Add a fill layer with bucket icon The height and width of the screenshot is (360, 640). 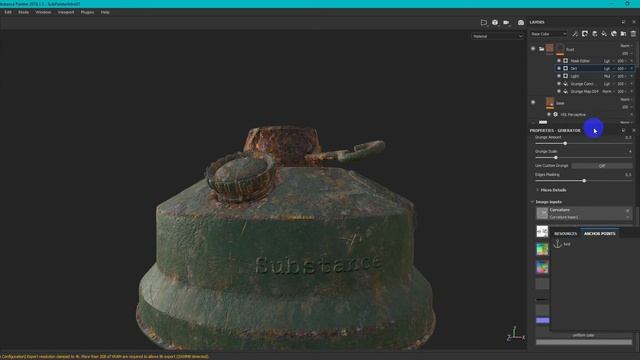pyautogui.click(x=604, y=34)
